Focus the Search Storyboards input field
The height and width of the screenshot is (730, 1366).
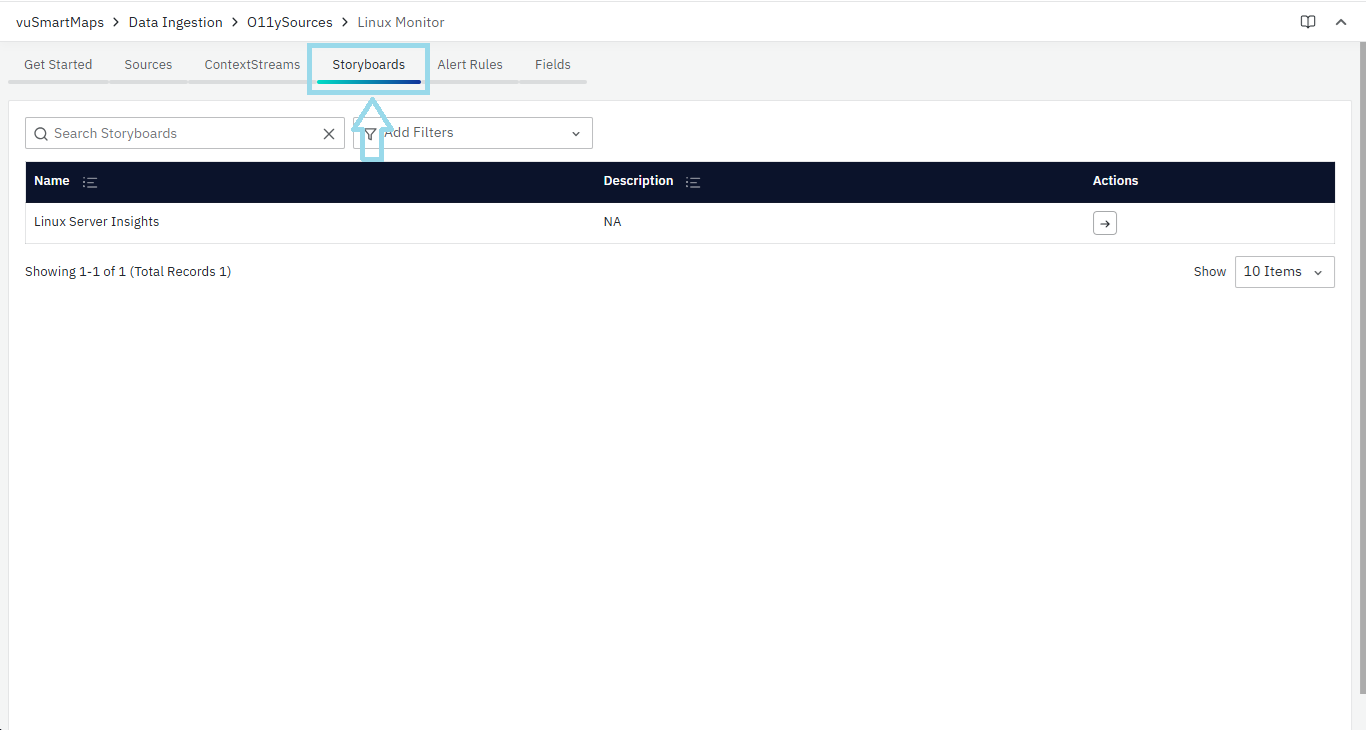point(180,134)
